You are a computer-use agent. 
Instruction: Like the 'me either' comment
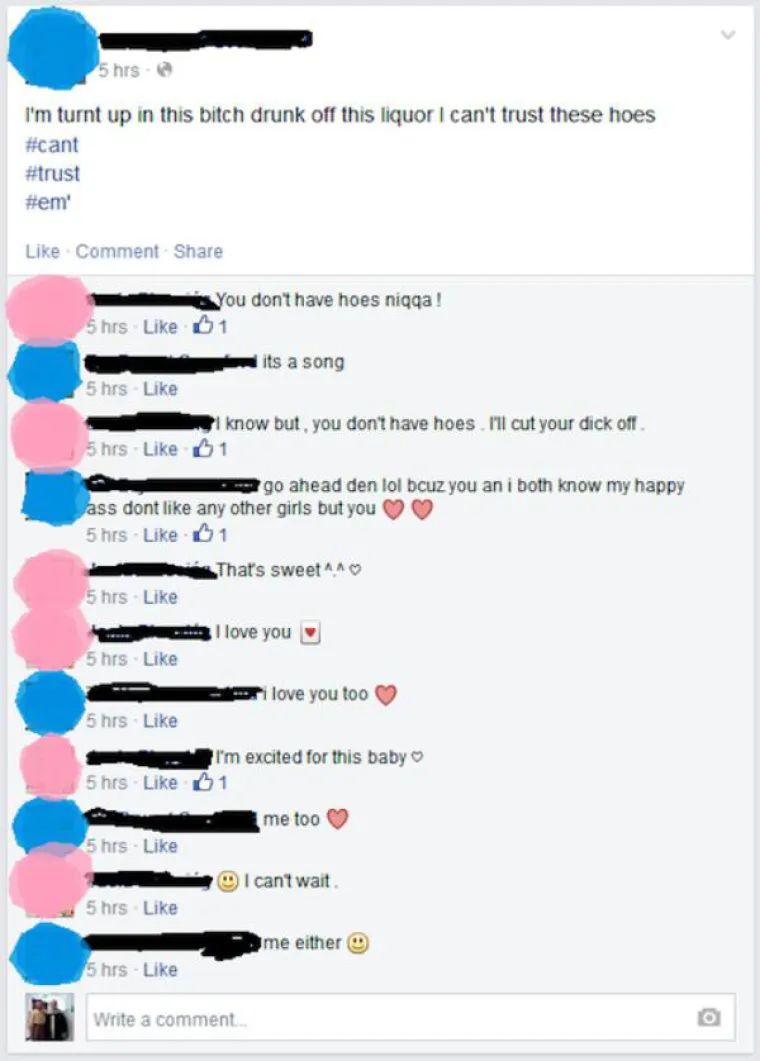[160, 970]
